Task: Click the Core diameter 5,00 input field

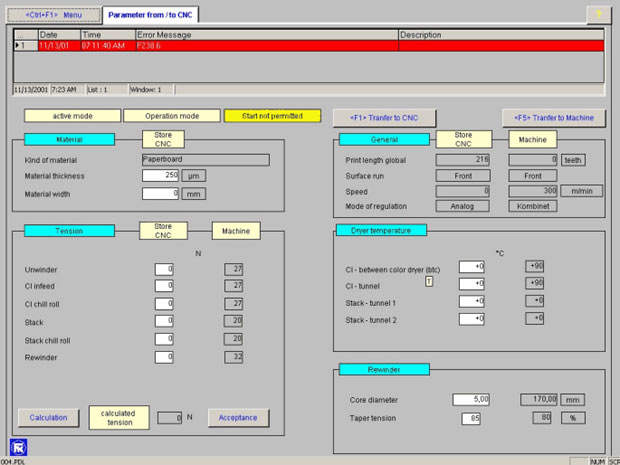Action: (471, 399)
